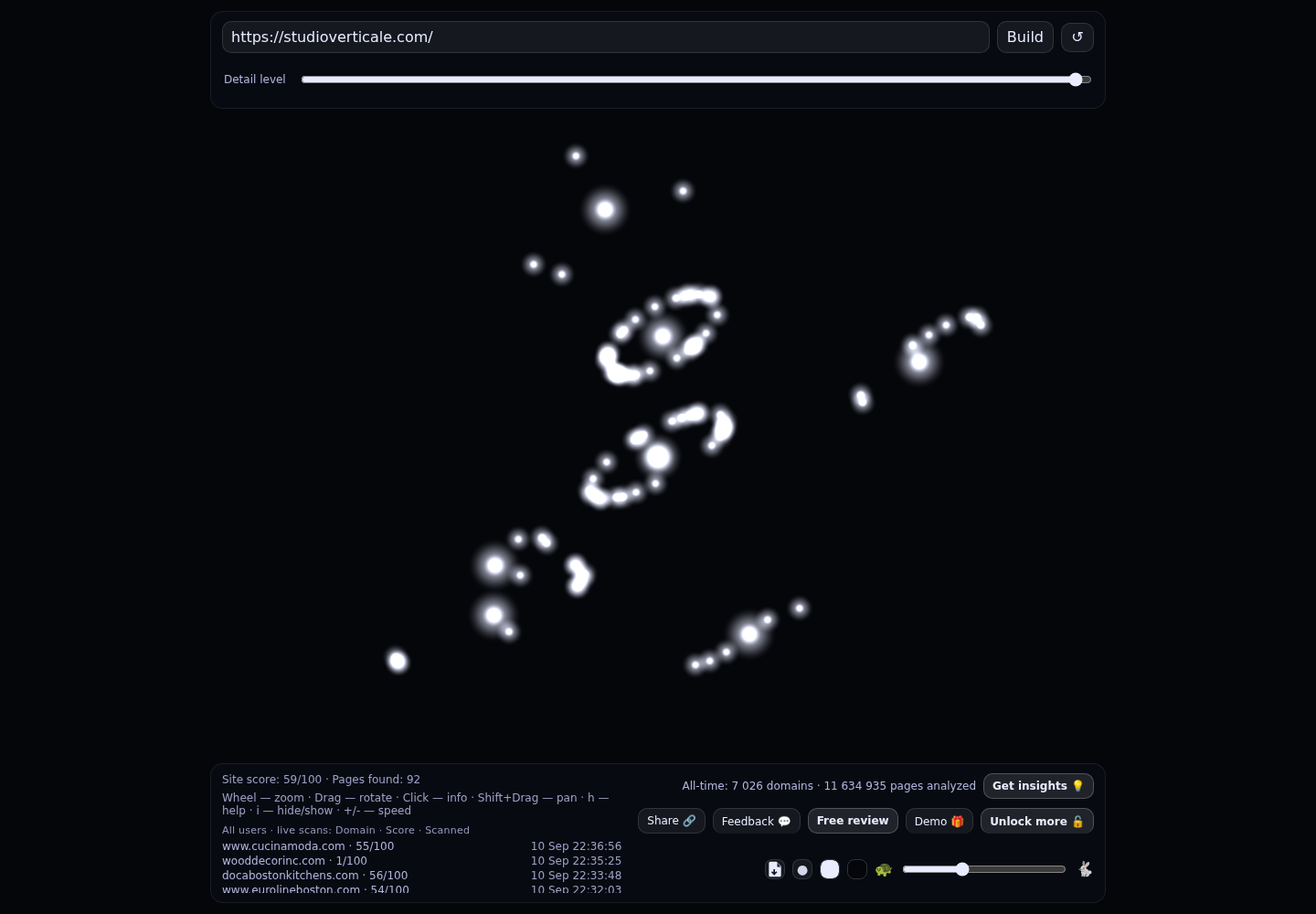Viewport: 1316px width, 914px height.
Task: Click Unlock more button
Action: (1037, 821)
